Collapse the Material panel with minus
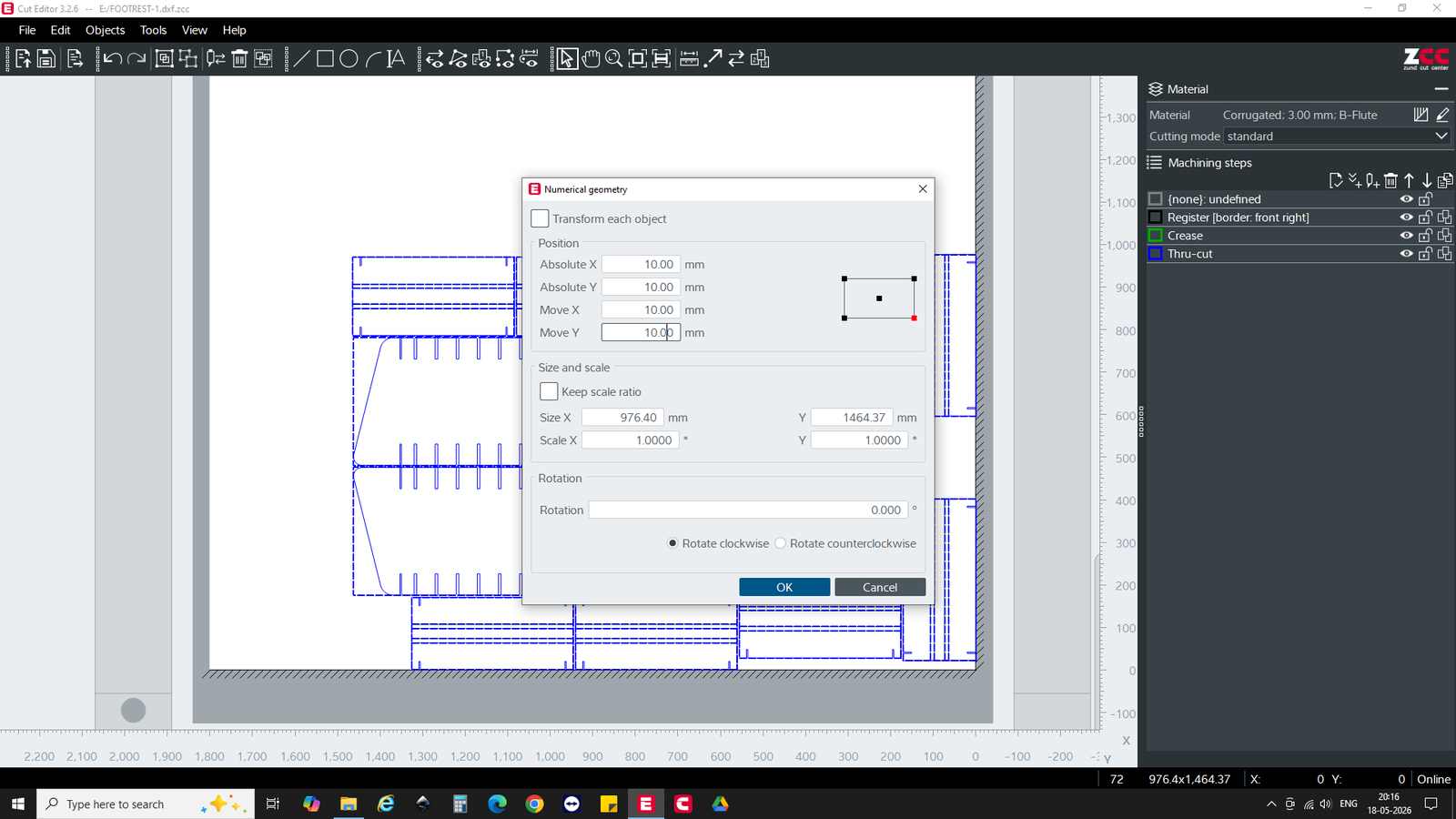The width and height of the screenshot is (1456, 819). 1441,89
